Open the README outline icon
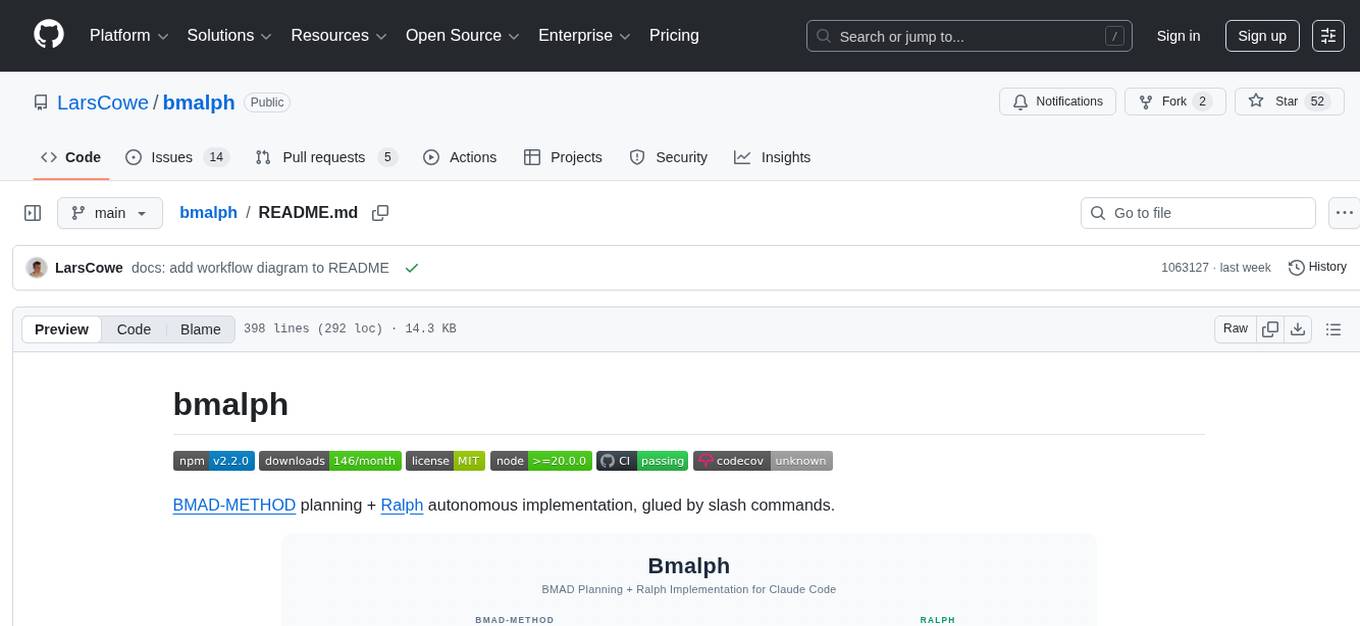 pos(1334,328)
